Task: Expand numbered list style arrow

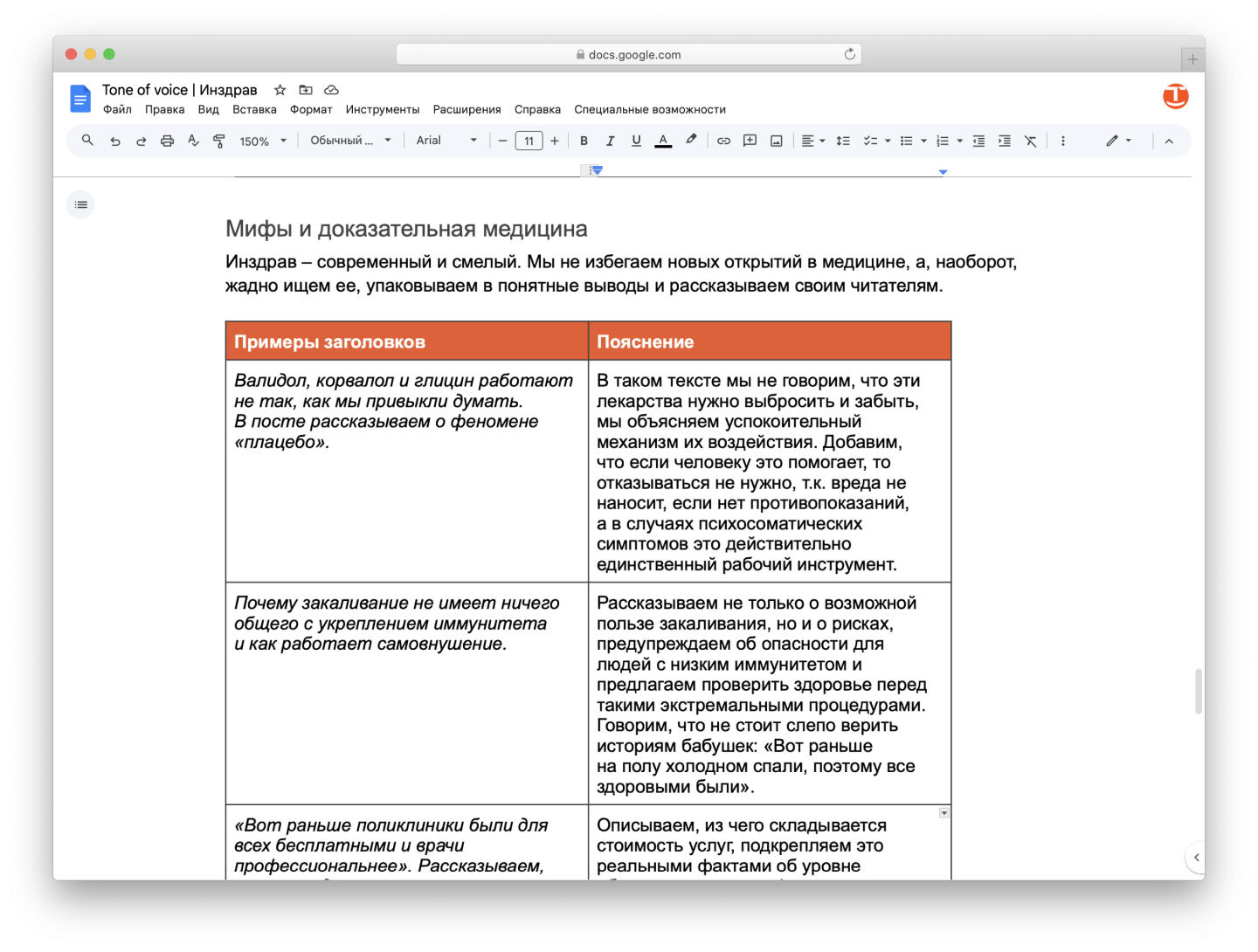Action: pos(959,141)
